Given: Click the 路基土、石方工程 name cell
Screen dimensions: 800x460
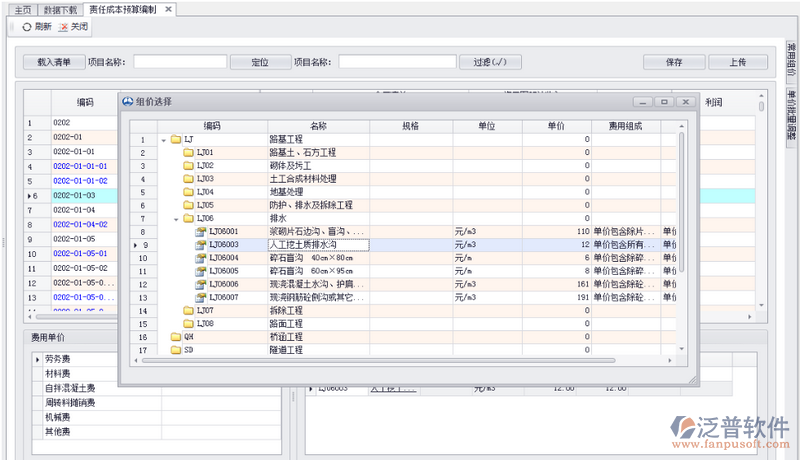Looking at the screenshot, I should point(318,152).
